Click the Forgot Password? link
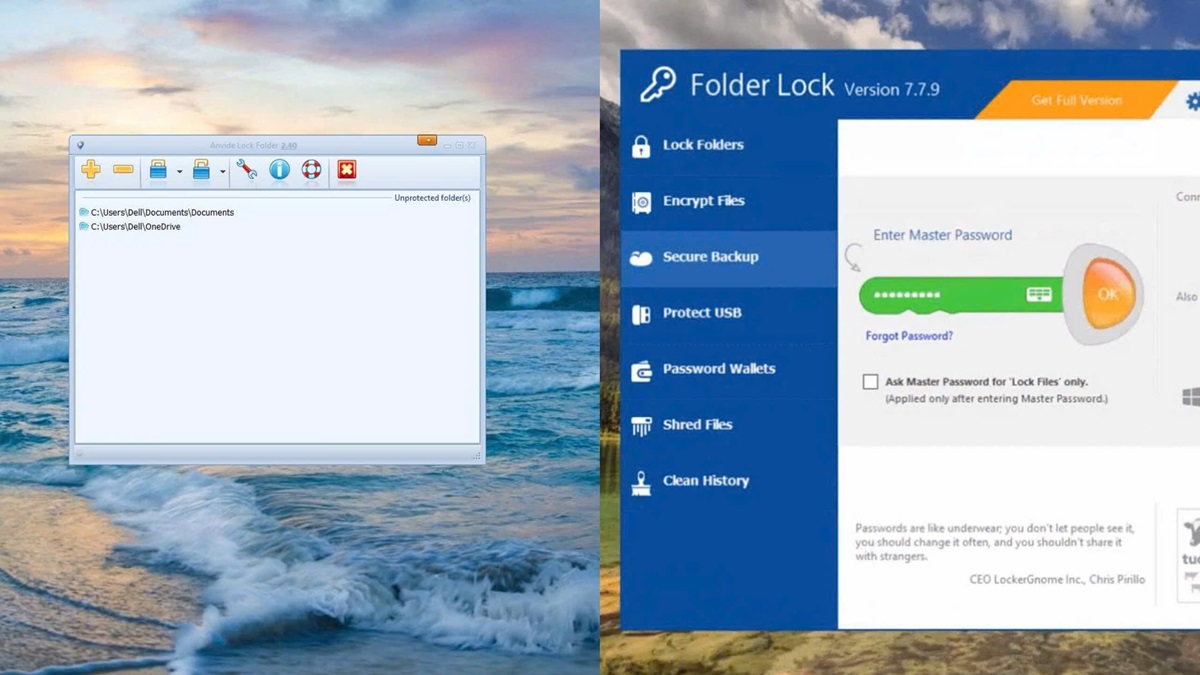The image size is (1200, 675). [x=909, y=336]
